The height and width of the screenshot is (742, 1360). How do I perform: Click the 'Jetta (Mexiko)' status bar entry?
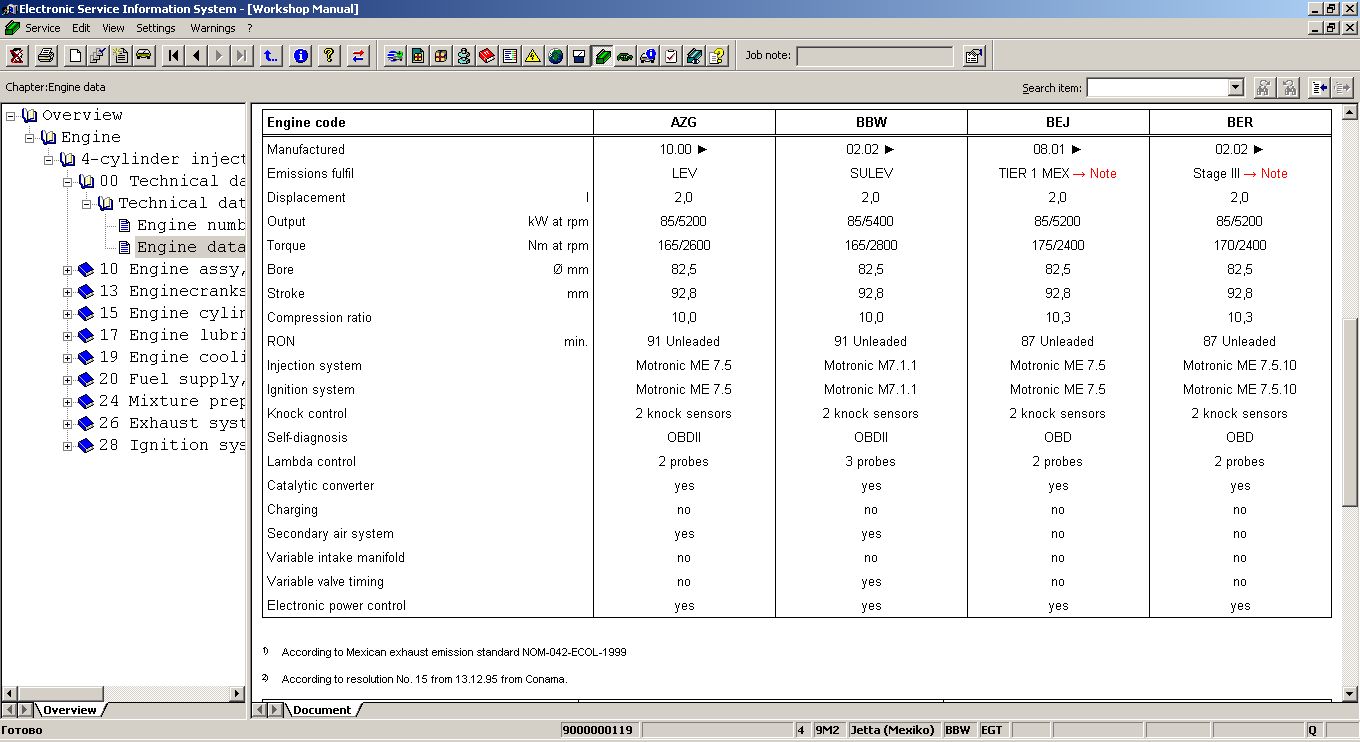pyautogui.click(x=892, y=730)
